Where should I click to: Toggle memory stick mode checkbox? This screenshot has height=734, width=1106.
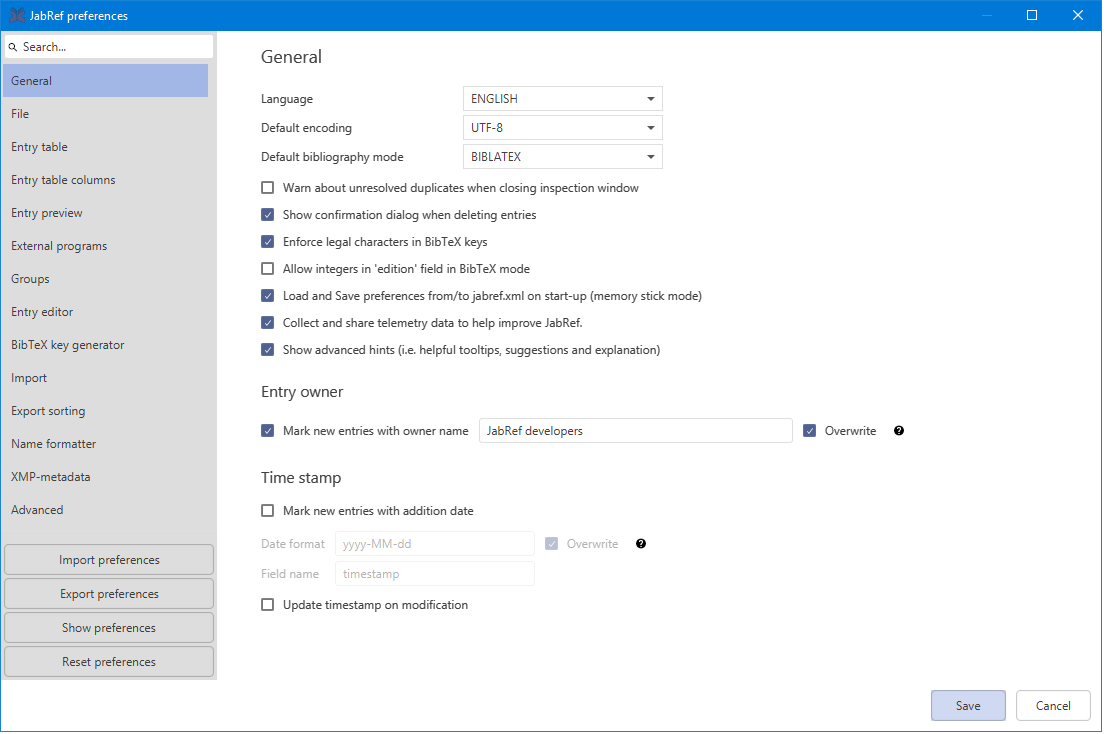(267, 295)
